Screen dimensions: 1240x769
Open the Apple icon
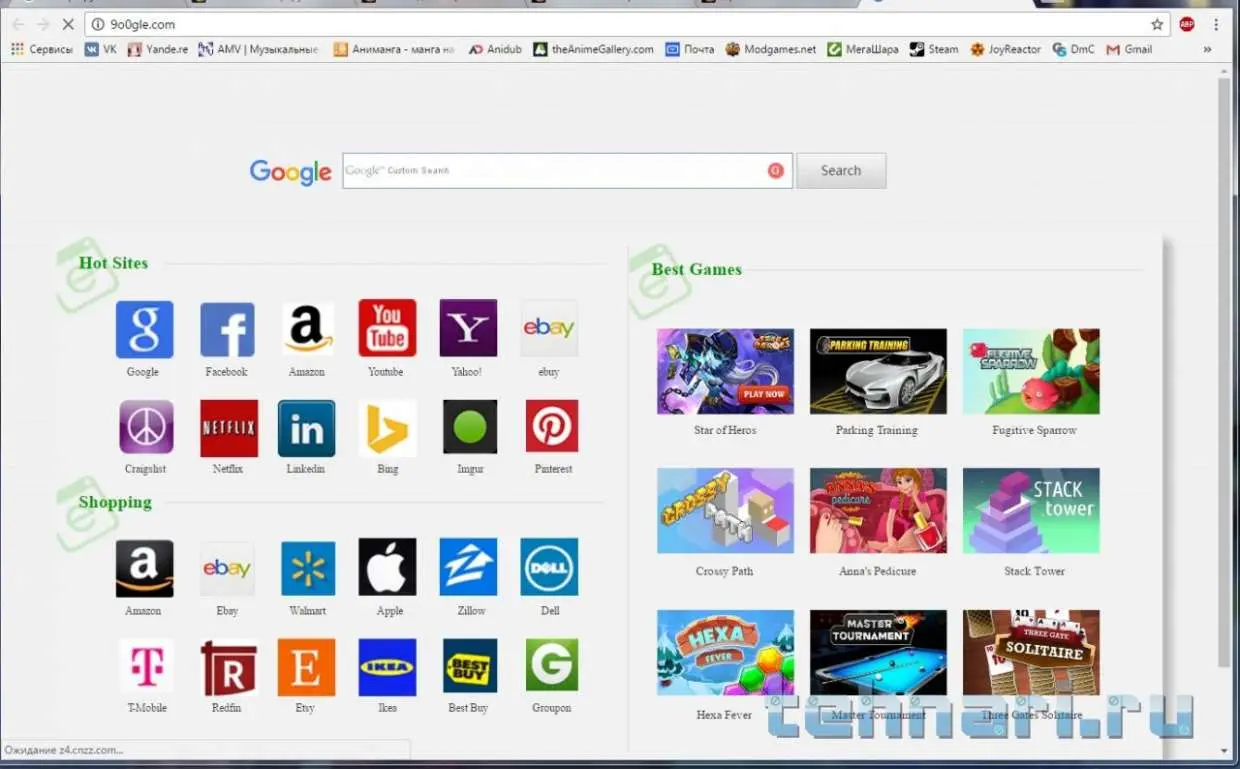pos(387,567)
